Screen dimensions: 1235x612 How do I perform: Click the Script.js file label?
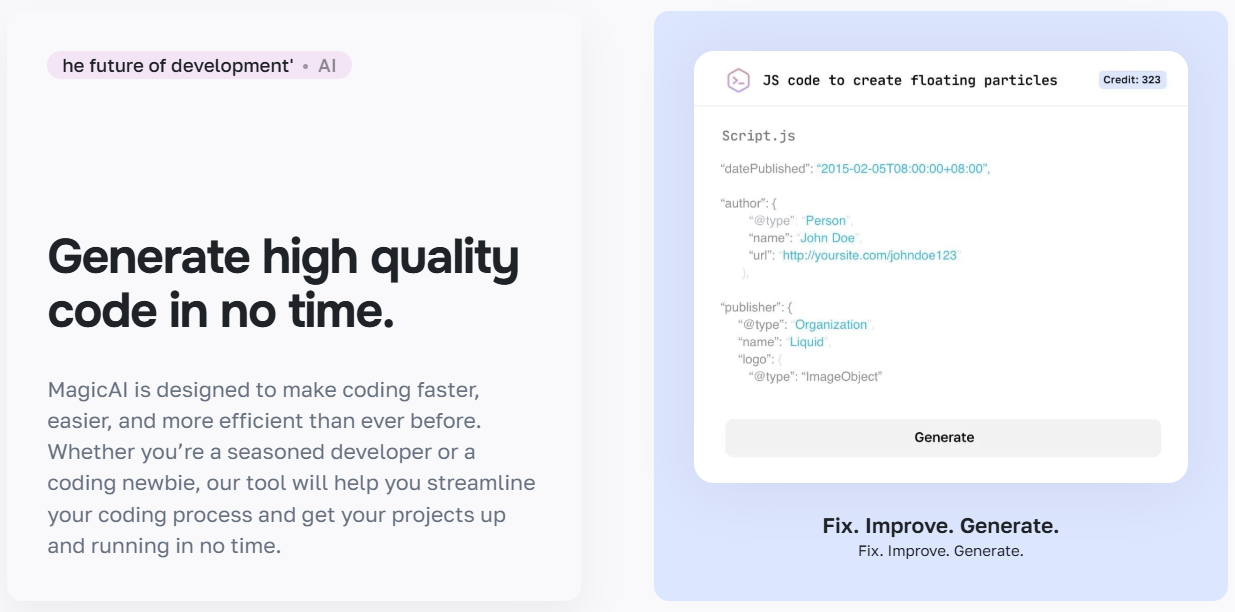[759, 136]
